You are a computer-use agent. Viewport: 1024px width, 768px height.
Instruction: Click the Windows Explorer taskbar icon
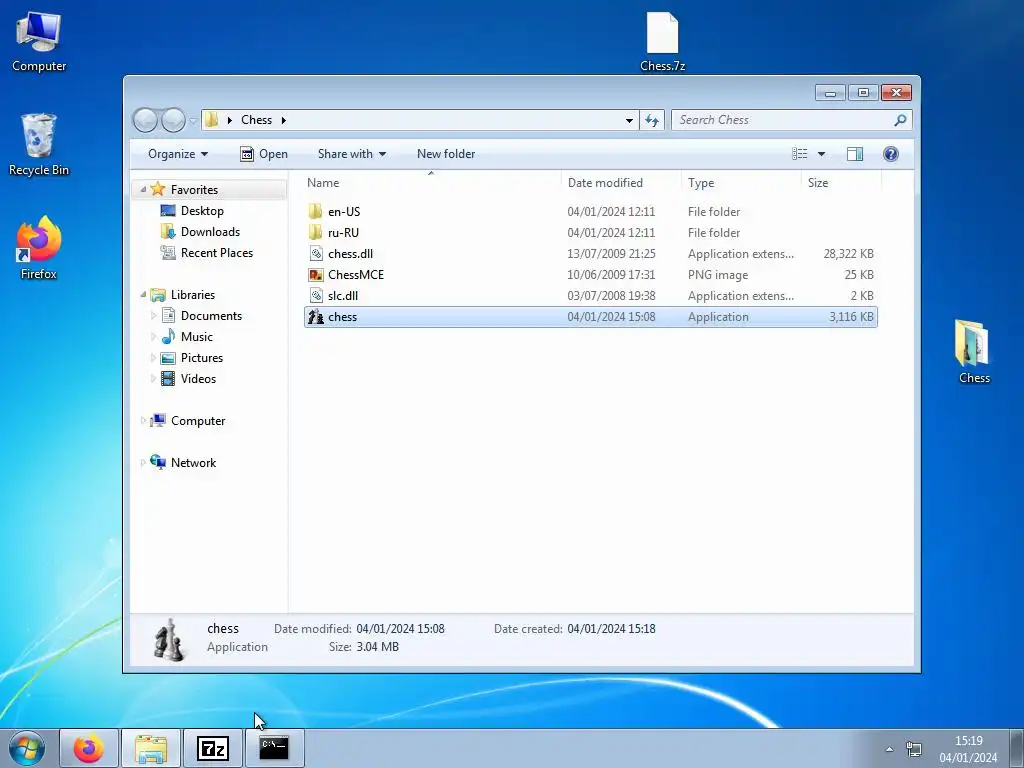(x=151, y=748)
